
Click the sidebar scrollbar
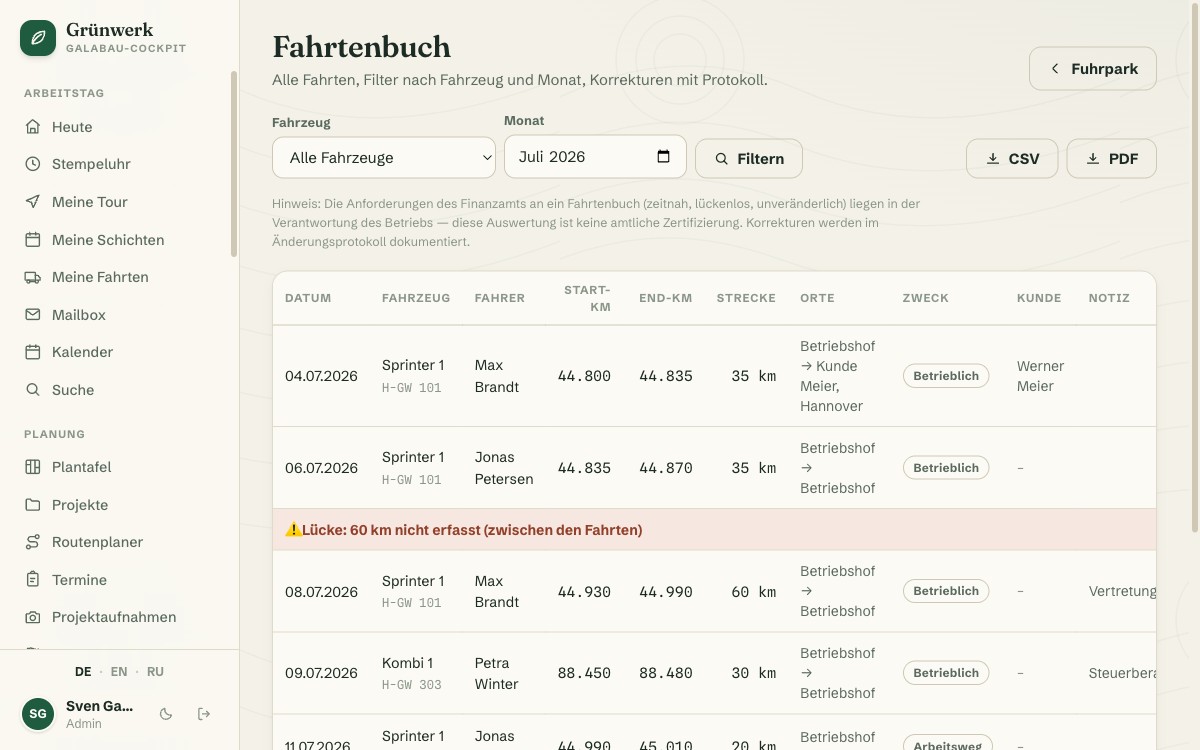[234, 163]
